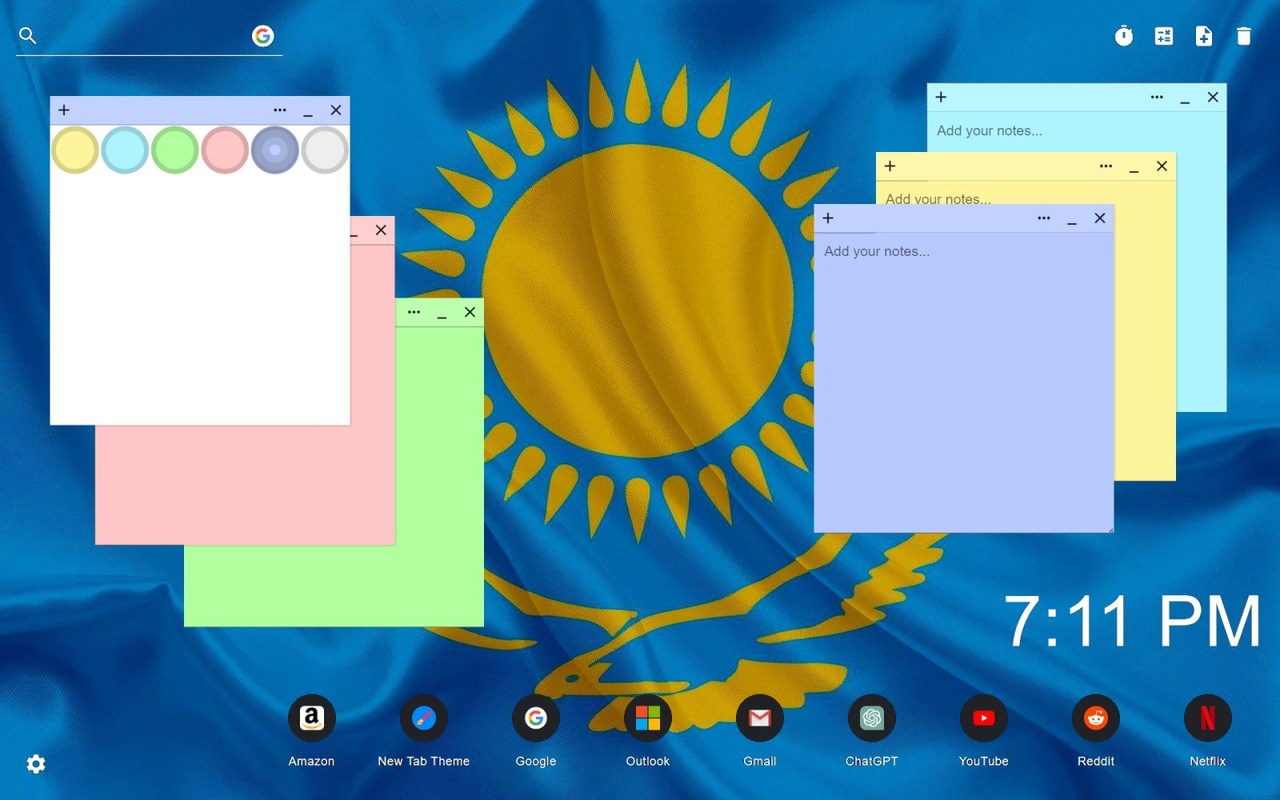Open the three-dots menu on the cyan note

(1157, 97)
